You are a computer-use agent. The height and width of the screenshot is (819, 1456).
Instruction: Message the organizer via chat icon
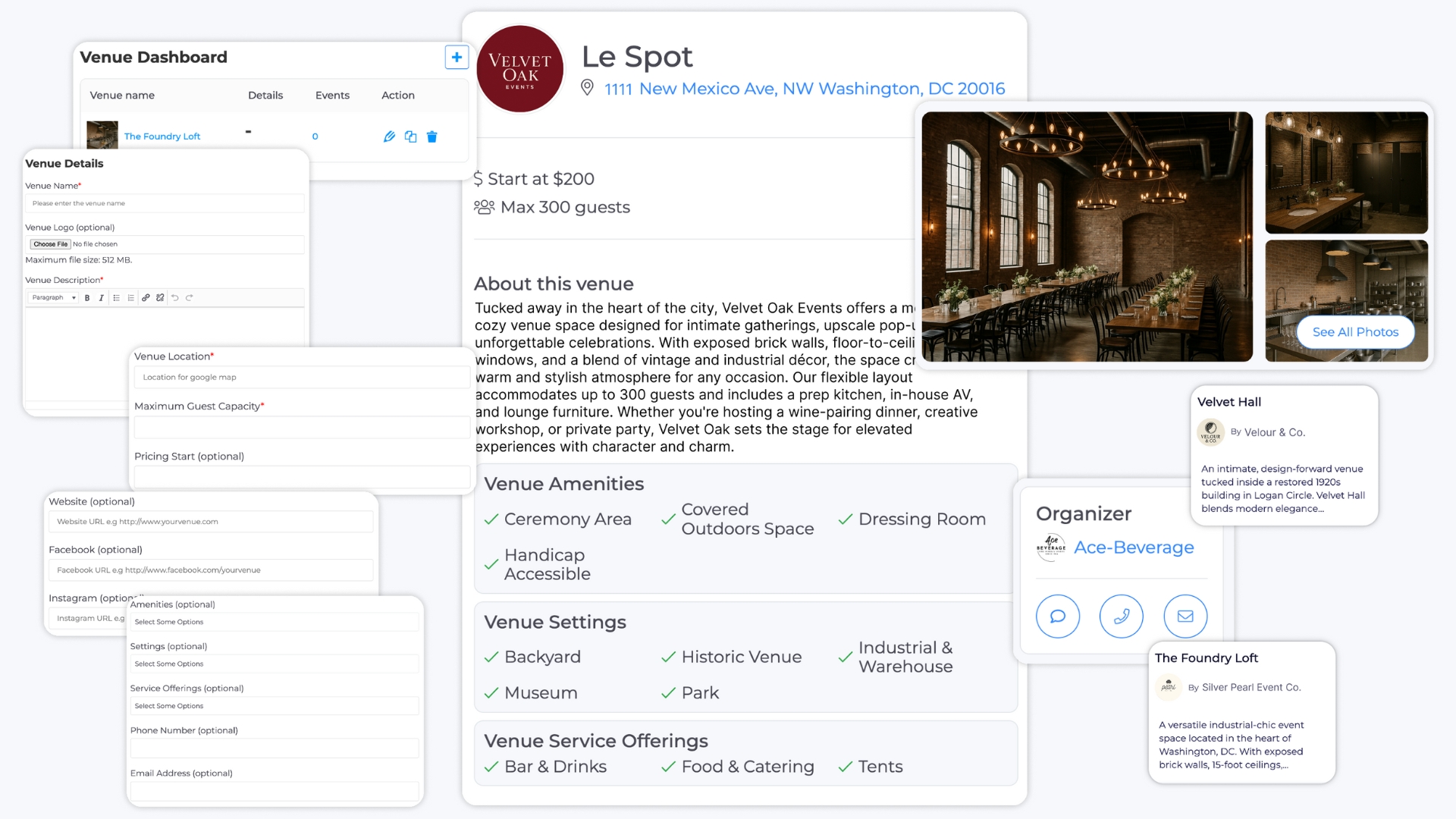tap(1057, 616)
